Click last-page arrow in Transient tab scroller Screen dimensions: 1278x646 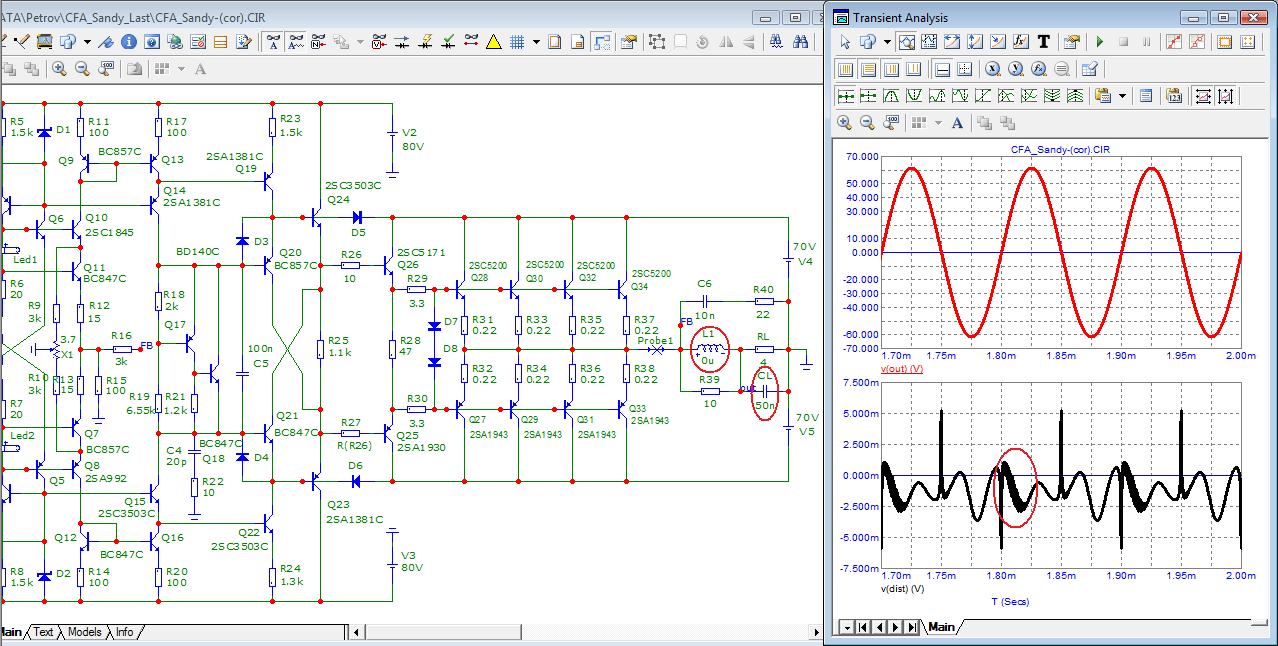(x=912, y=627)
